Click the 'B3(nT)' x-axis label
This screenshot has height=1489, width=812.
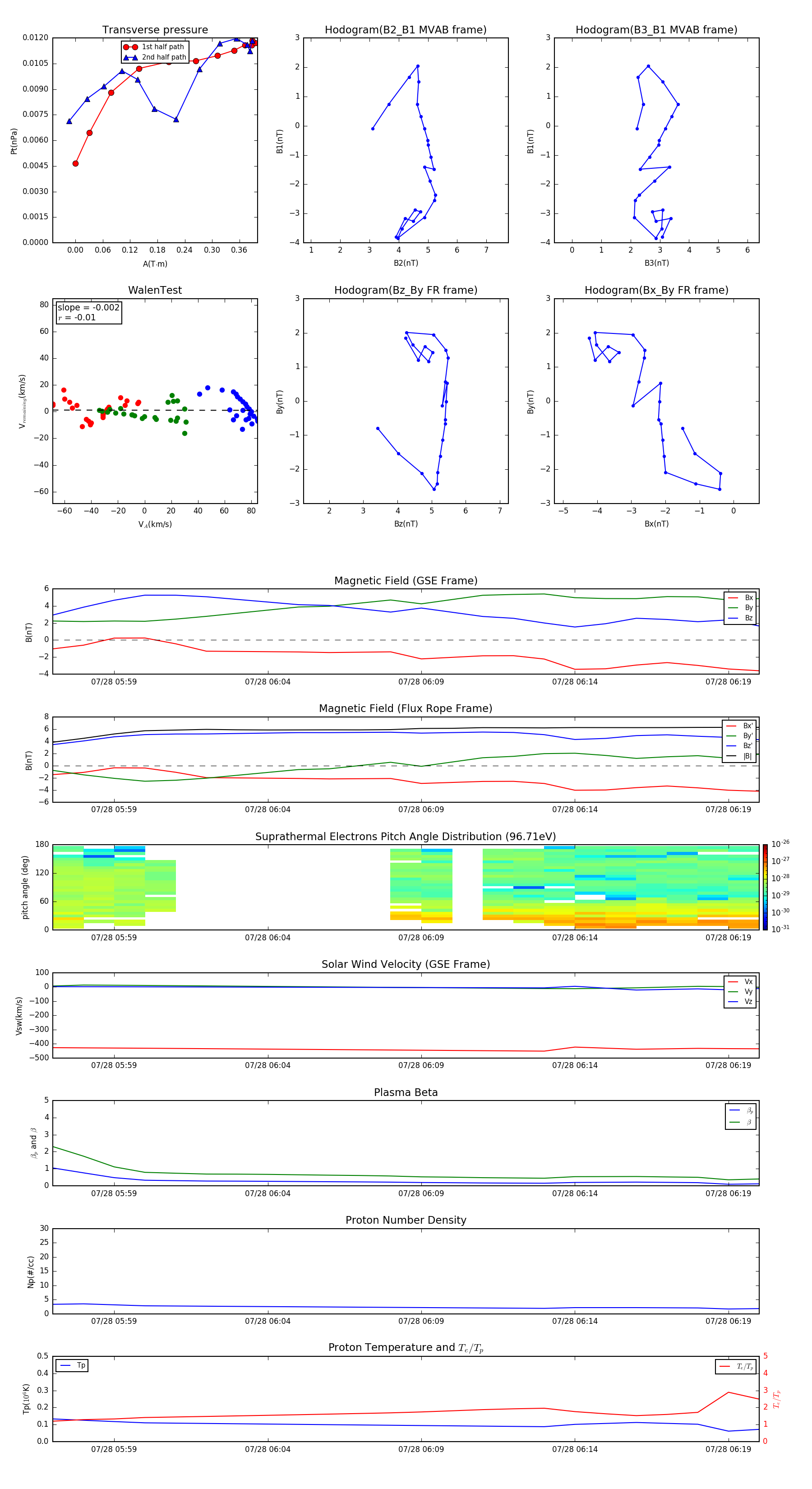coord(656,263)
